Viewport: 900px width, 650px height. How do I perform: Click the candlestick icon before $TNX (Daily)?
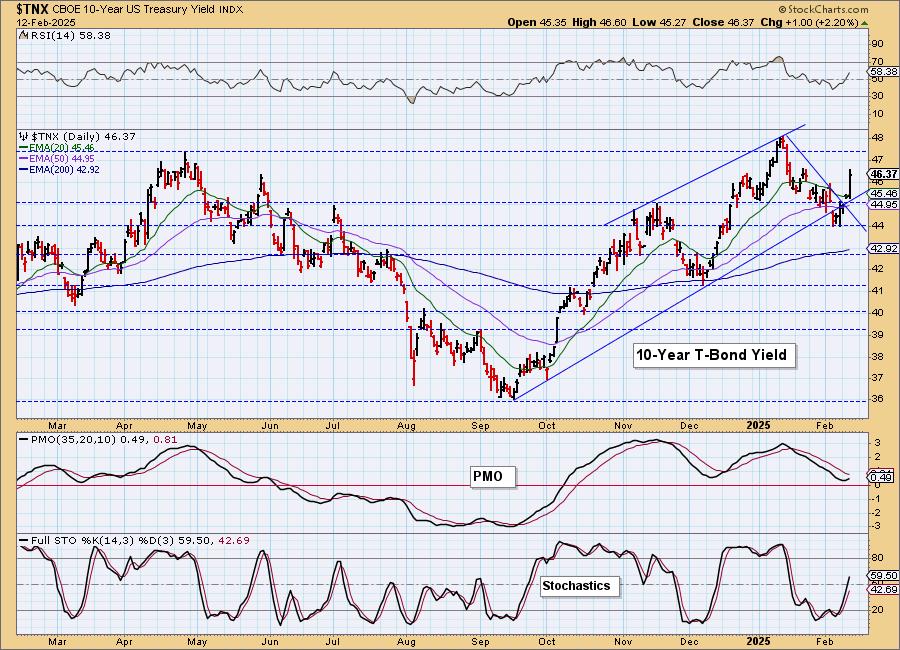[x=24, y=137]
